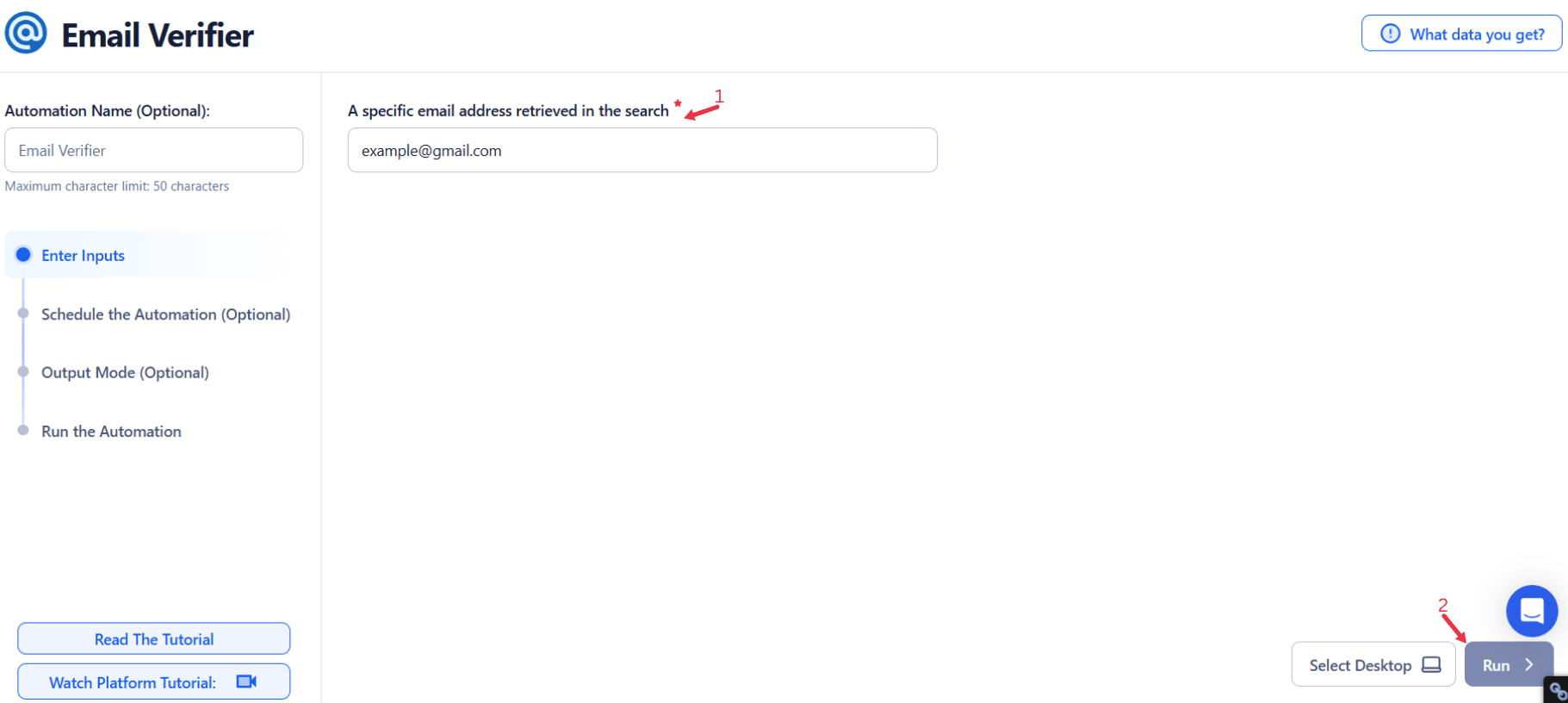Go to Schedule the Automation (Optional) step

pos(165,314)
